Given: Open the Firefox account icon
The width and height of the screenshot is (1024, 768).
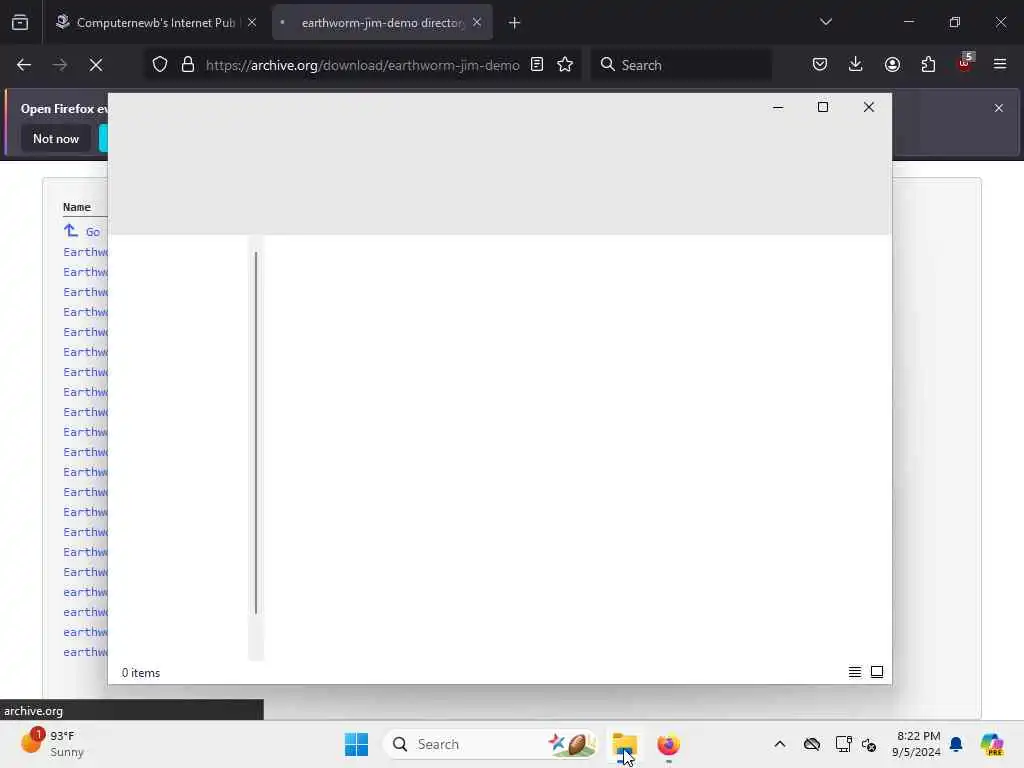Looking at the screenshot, I should (x=892, y=65).
